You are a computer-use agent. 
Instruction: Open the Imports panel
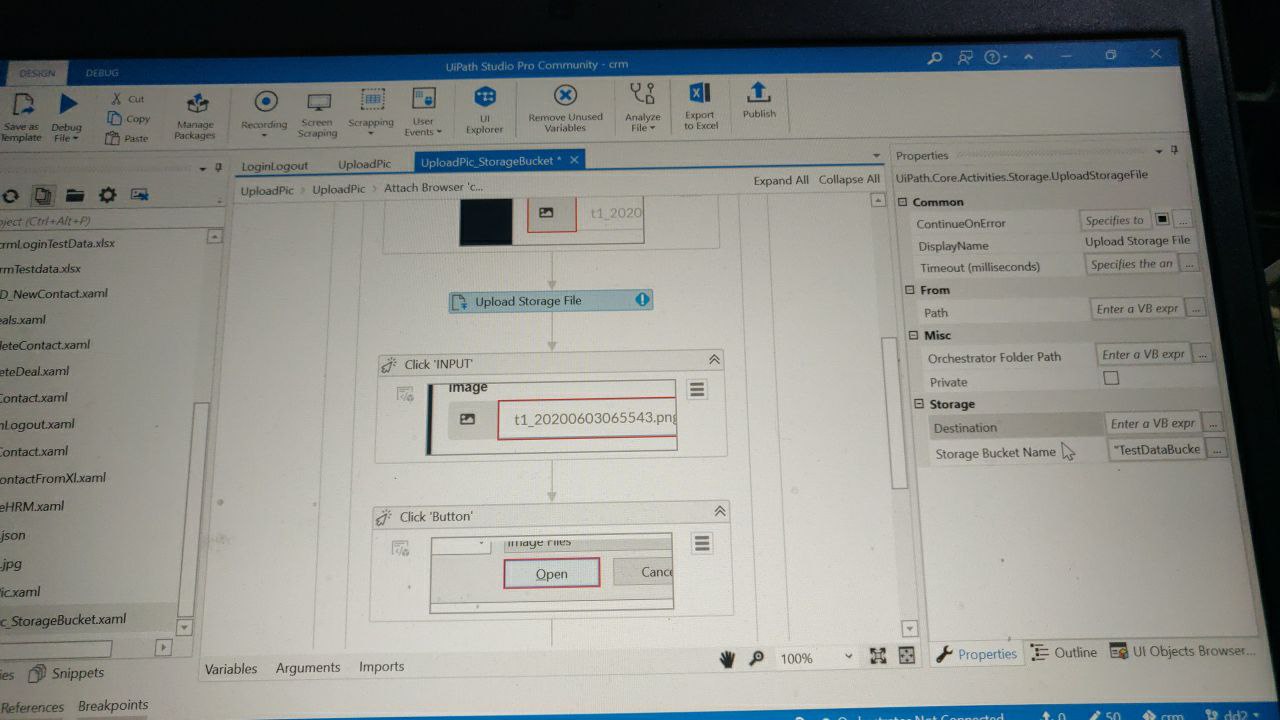coord(381,666)
